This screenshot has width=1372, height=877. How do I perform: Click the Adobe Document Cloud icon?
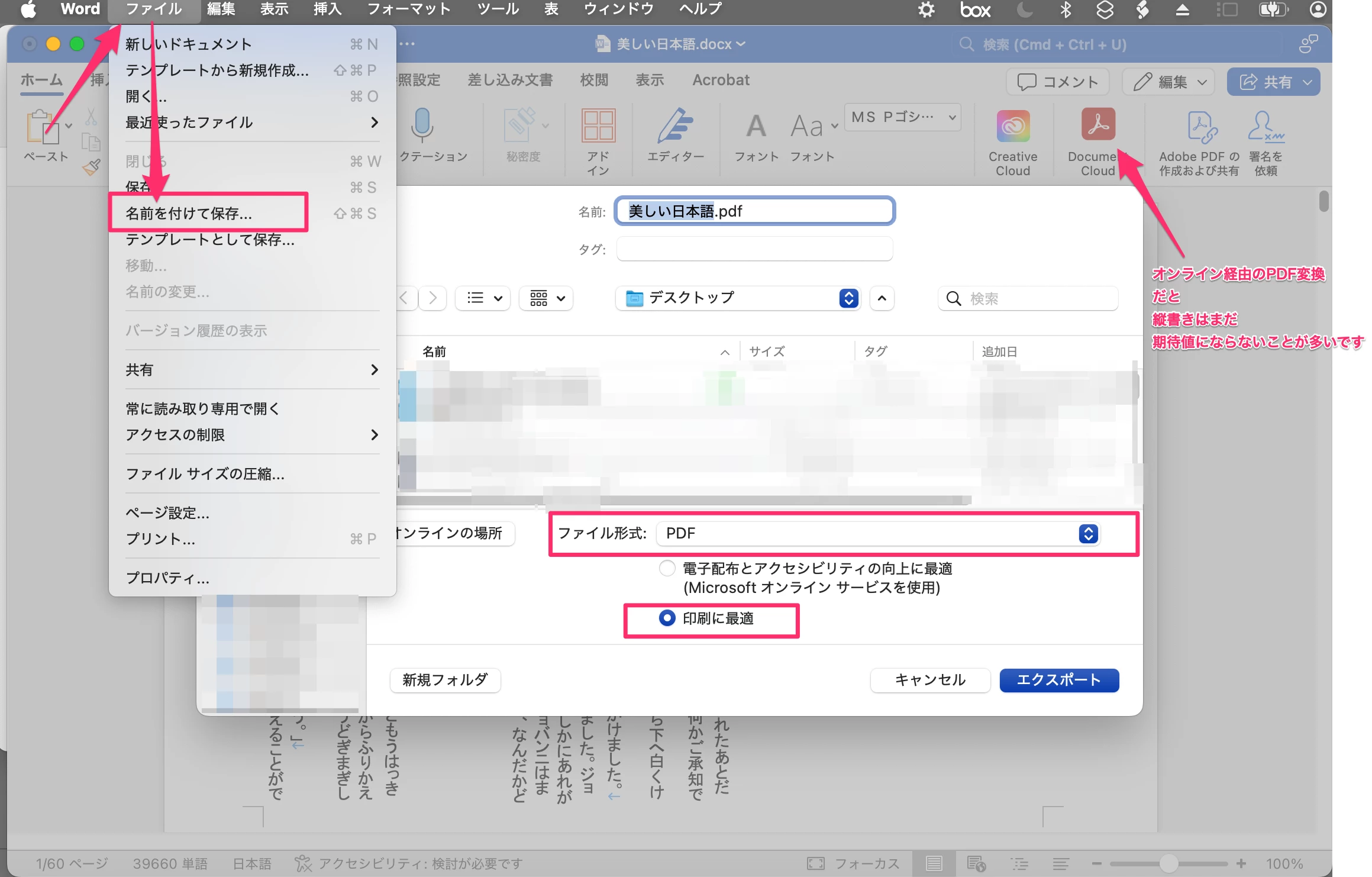point(1097,125)
